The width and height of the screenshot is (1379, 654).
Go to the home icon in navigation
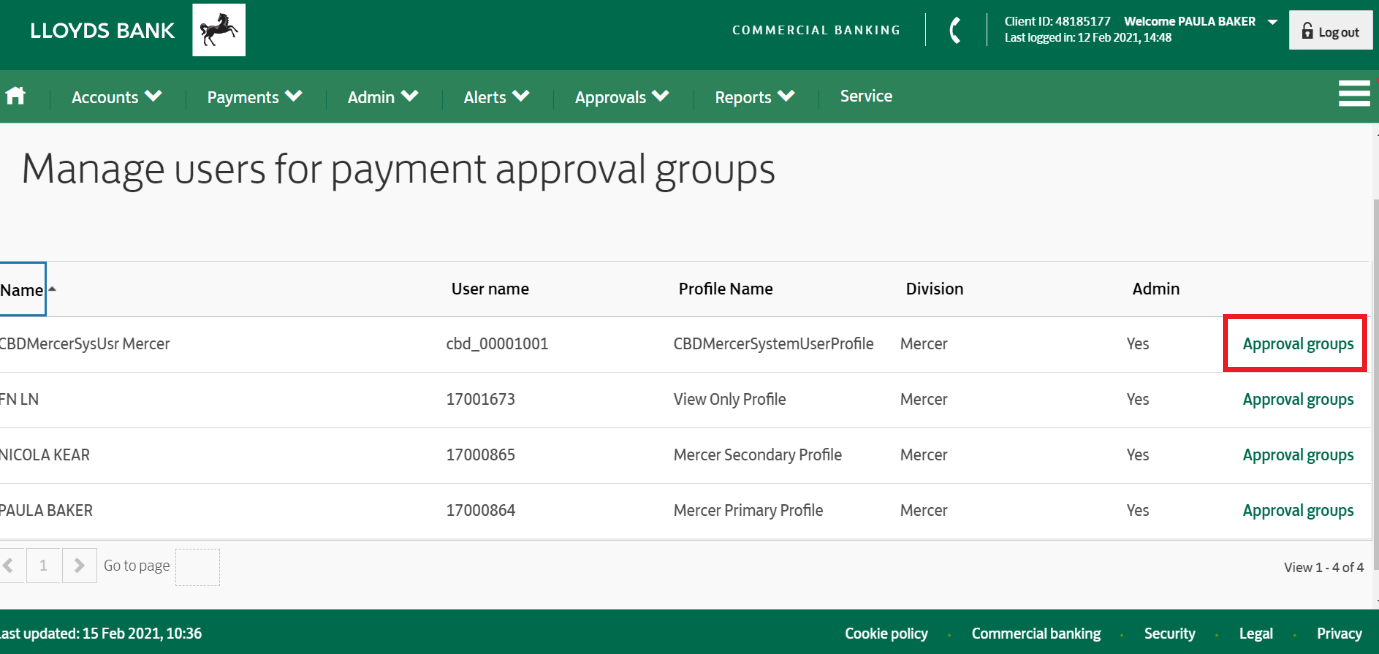[15, 96]
